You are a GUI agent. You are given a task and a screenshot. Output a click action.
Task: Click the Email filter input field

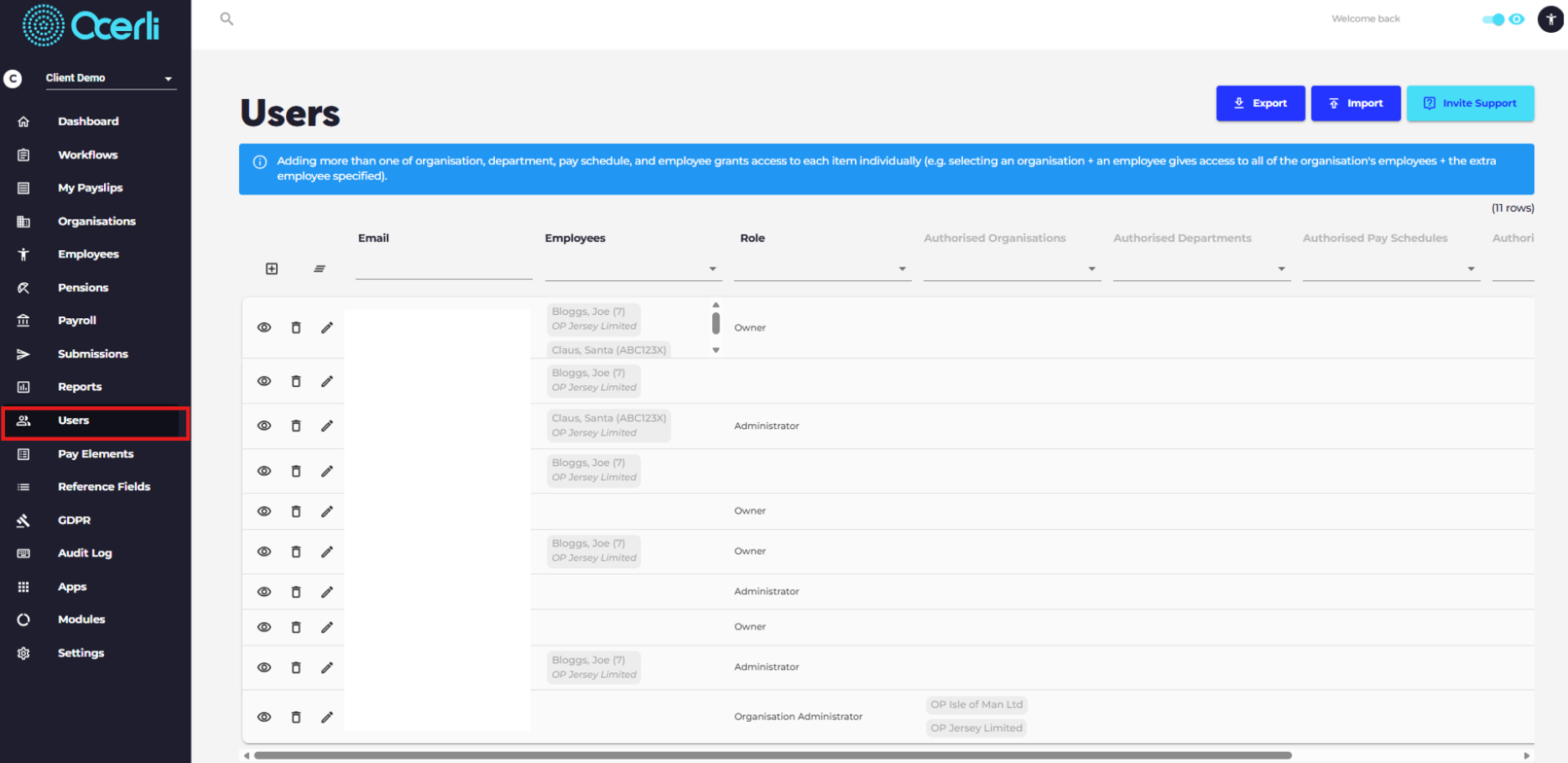(x=444, y=269)
